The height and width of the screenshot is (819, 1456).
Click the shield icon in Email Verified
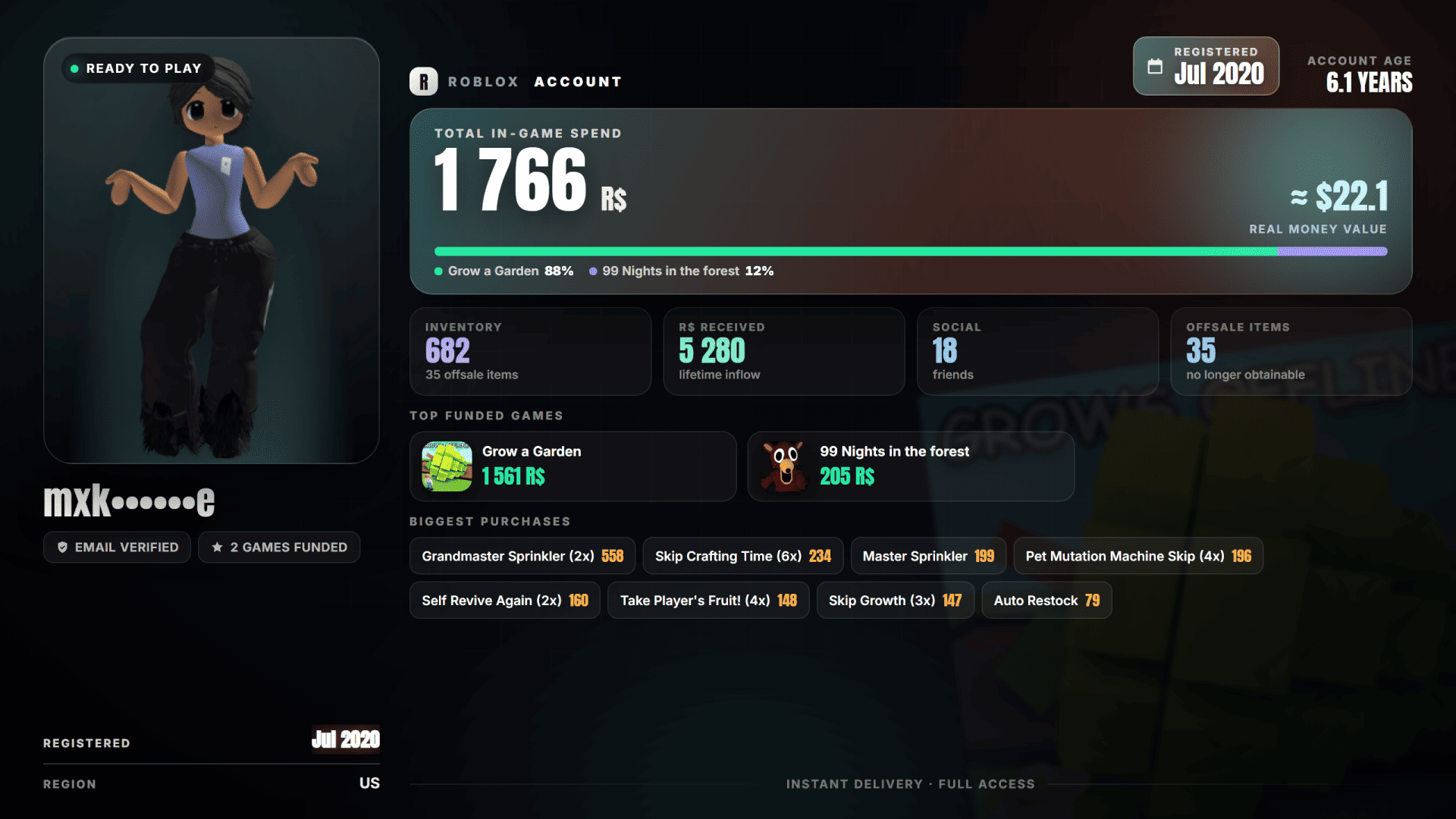point(63,547)
